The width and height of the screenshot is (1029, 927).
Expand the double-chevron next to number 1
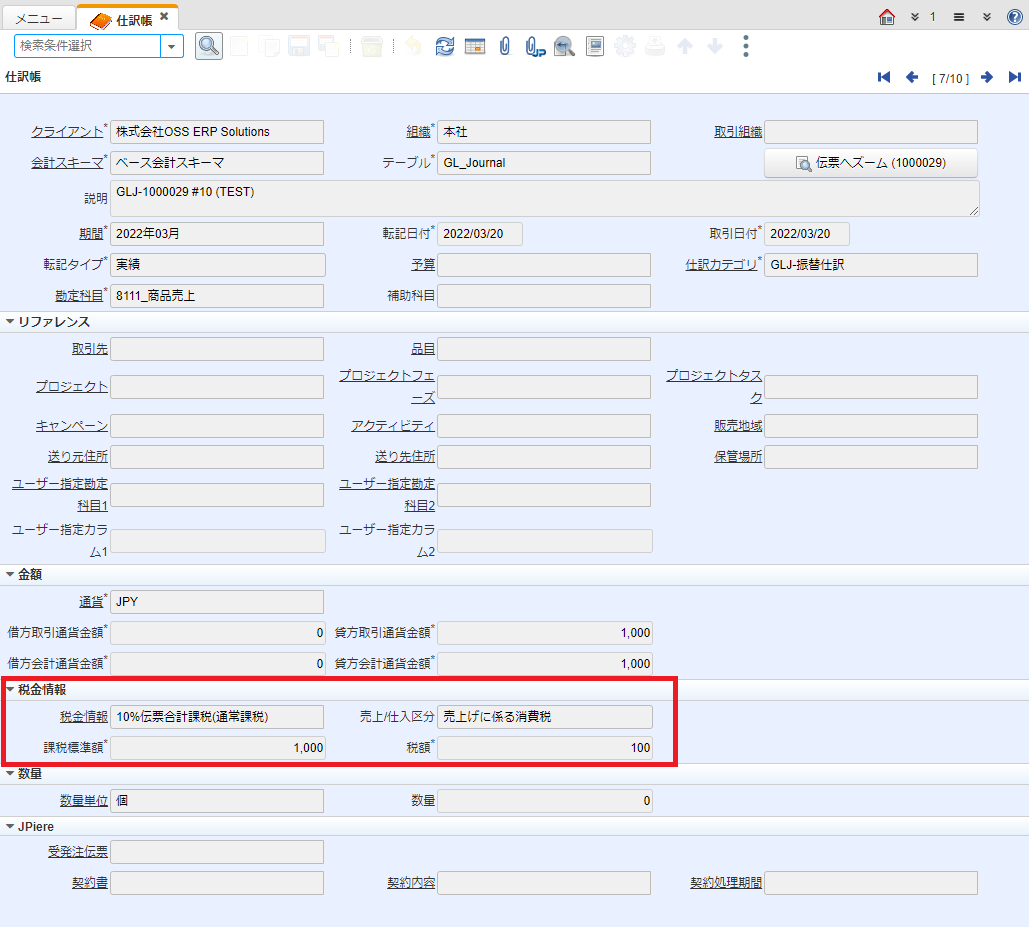(915, 17)
